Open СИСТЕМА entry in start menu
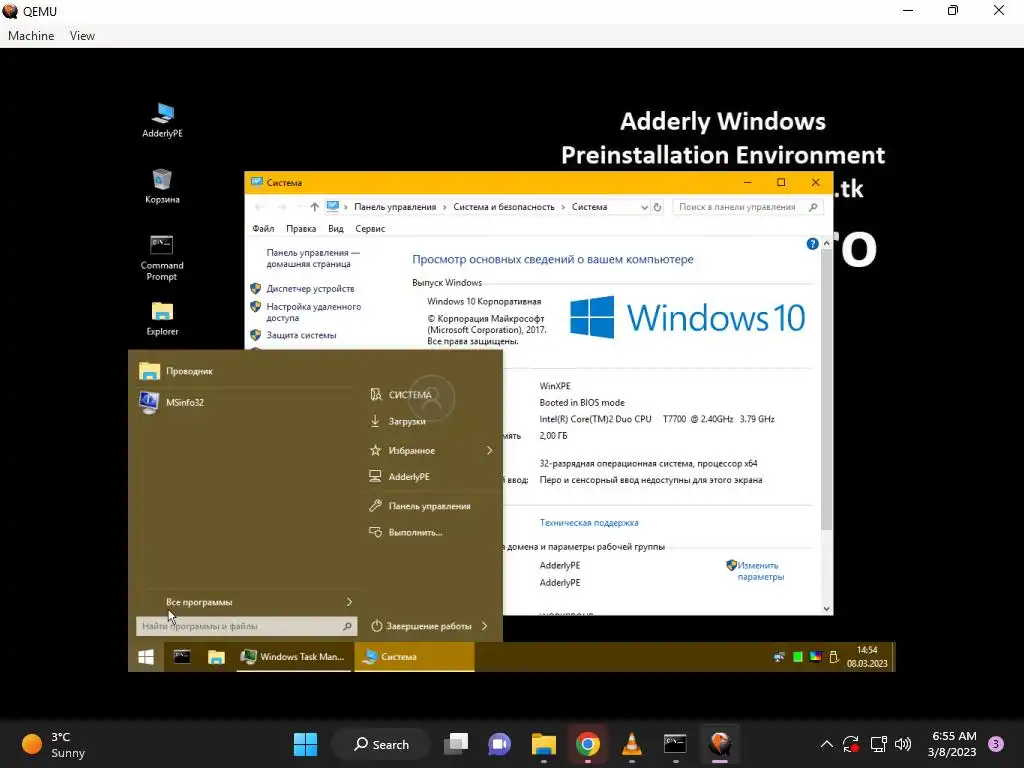The image size is (1024, 768). 409,394
